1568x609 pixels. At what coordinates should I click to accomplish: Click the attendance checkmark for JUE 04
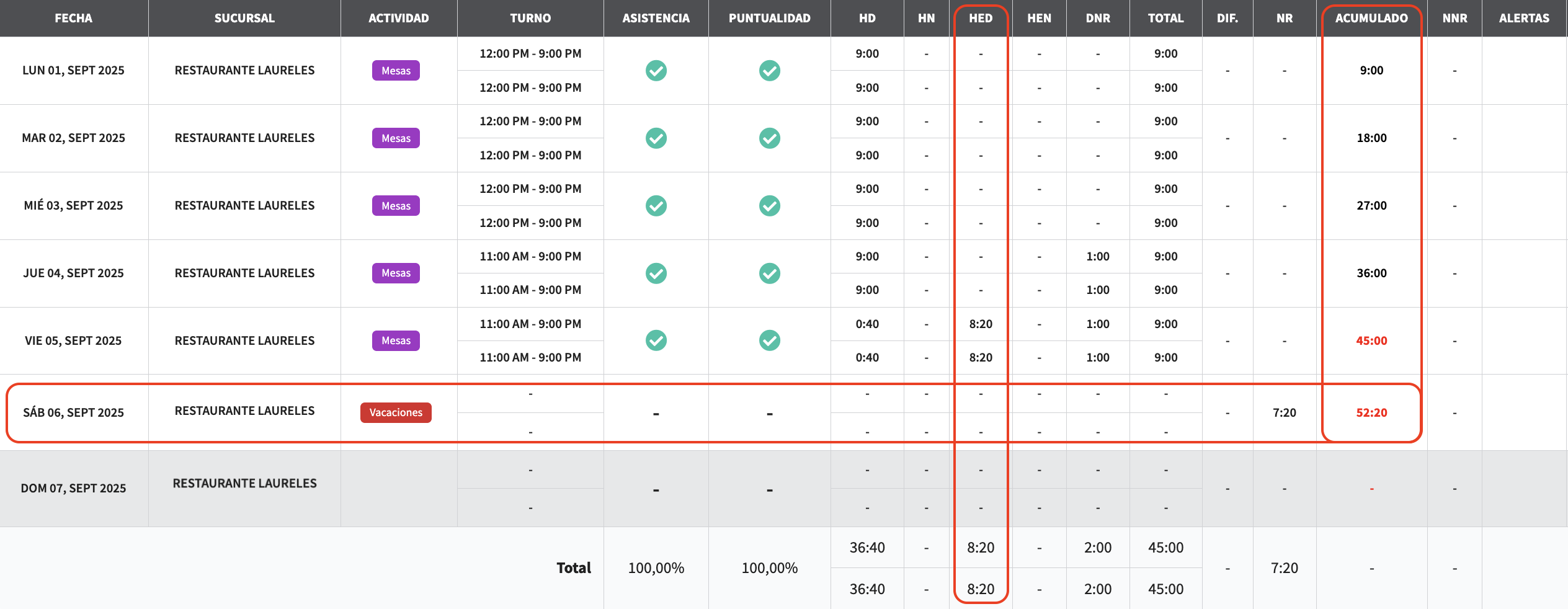point(656,273)
